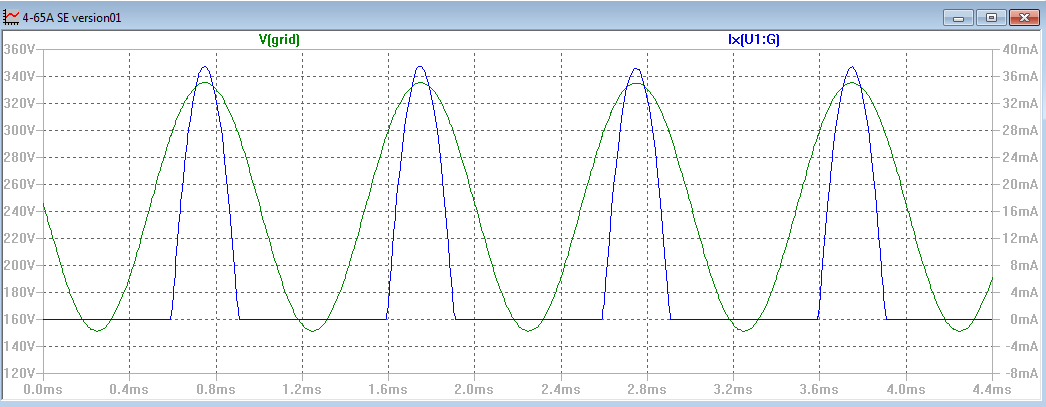Click the 4mA right axis label
The image size is (1046, 407).
1023,292
